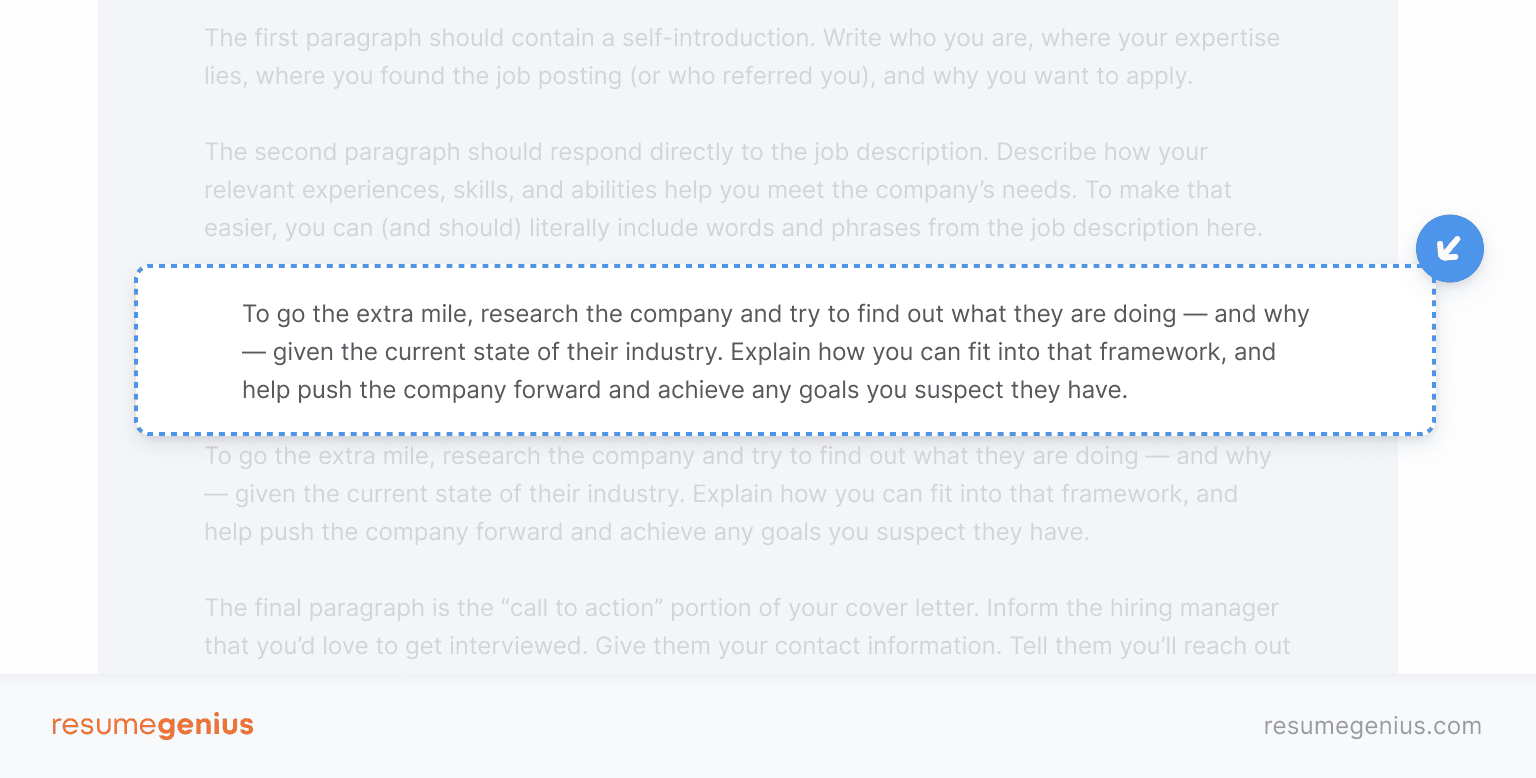1536x778 pixels.
Task: Click 'given the current state' line in highlighted box
Action: [759, 352]
